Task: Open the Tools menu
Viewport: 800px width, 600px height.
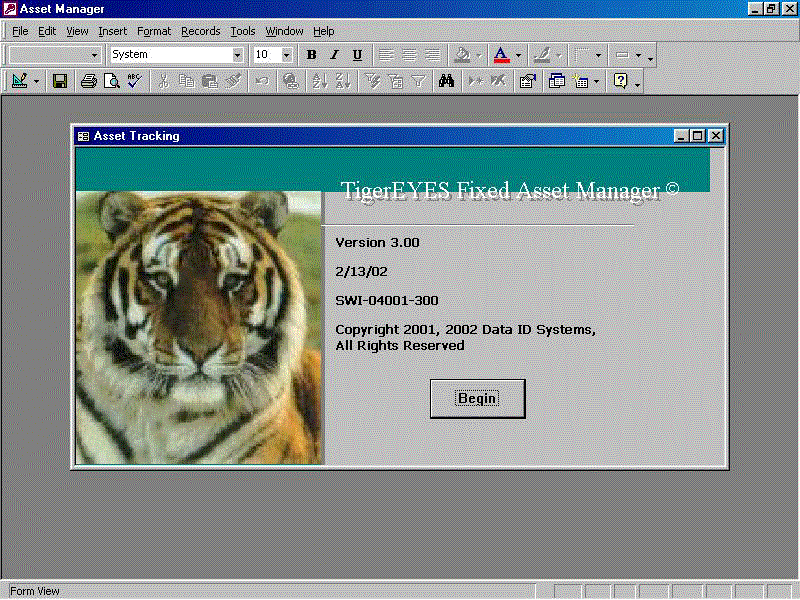Action: pyautogui.click(x=243, y=31)
